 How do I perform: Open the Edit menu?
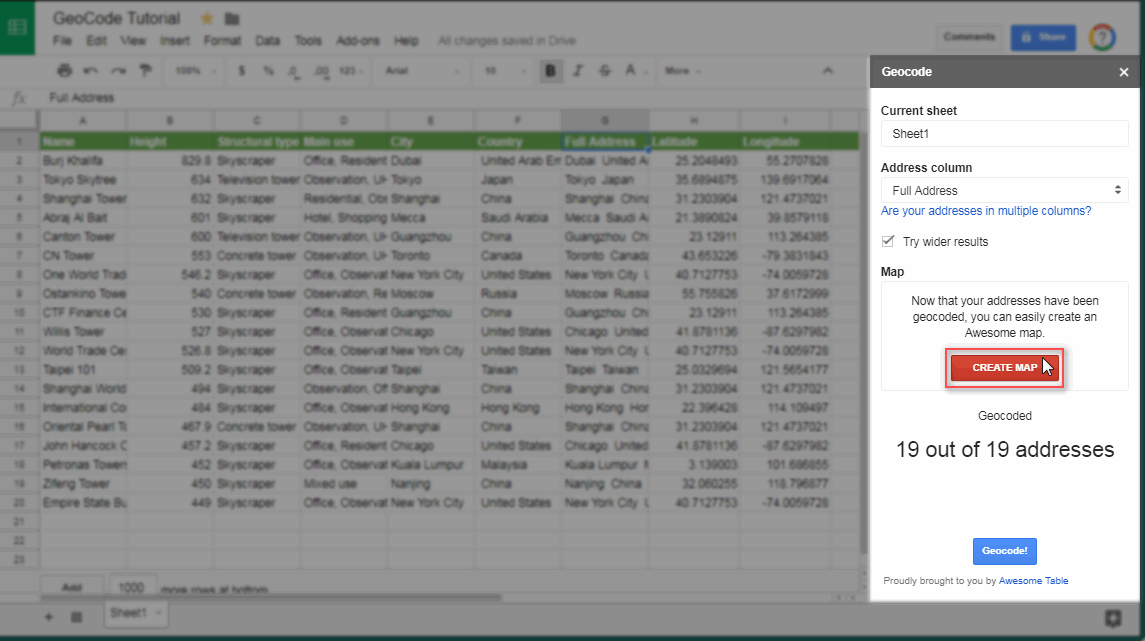[x=96, y=41]
